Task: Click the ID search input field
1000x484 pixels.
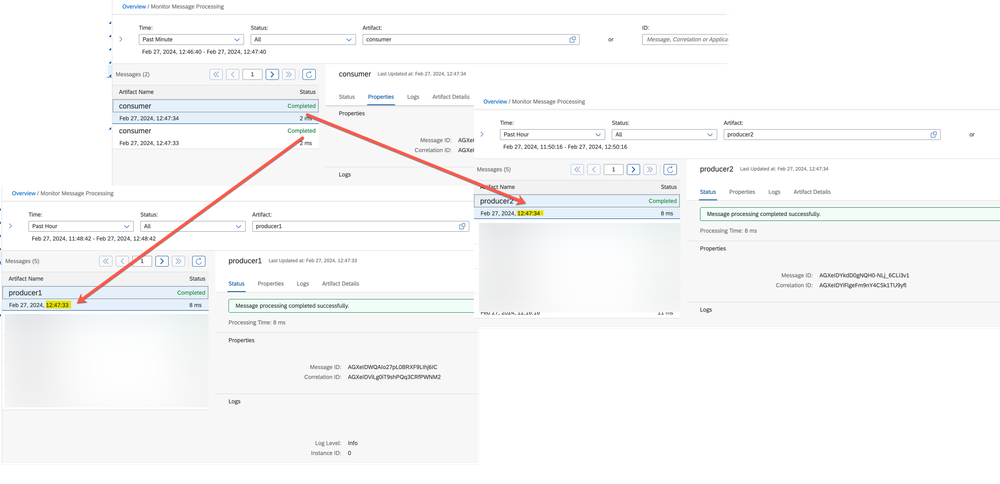Action: pyautogui.click(x=720, y=39)
